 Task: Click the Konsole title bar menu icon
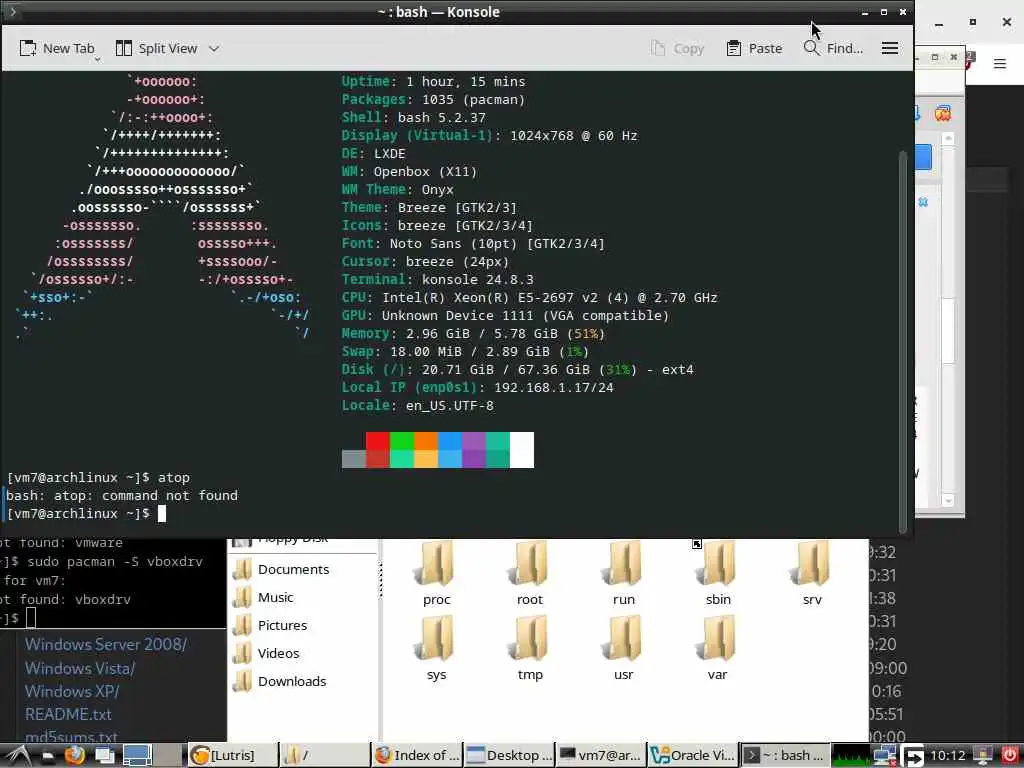pos(12,12)
